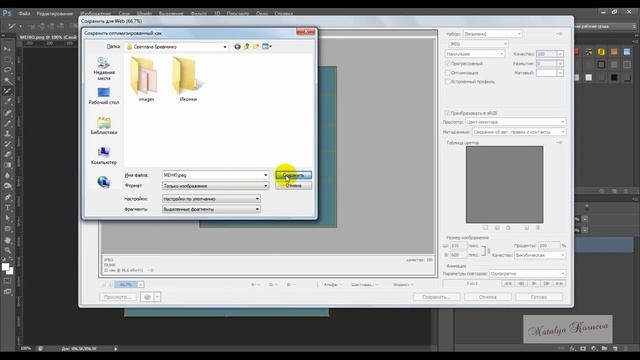This screenshot has width=640, height=360.
Task: Open the Параметры повторов dropdown
Action: pos(527,273)
